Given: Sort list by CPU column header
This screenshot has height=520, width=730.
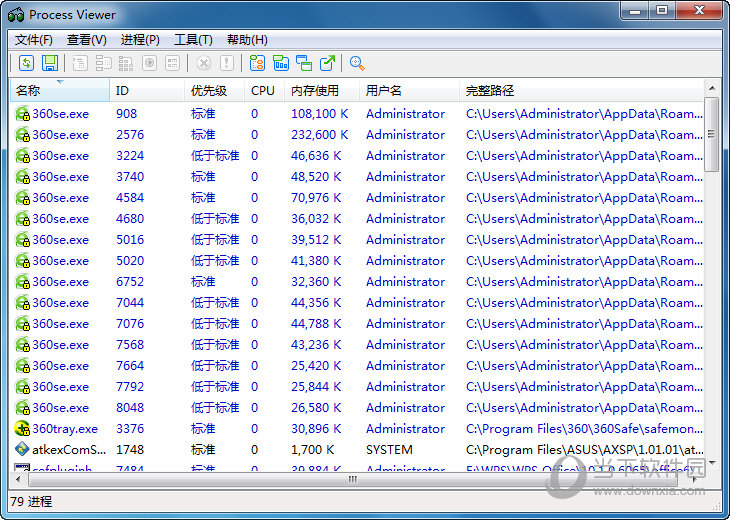Looking at the screenshot, I should [x=264, y=90].
